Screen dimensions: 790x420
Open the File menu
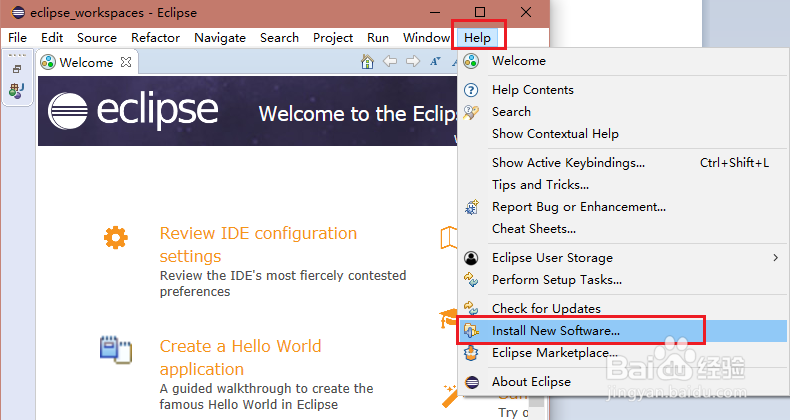pos(18,38)
